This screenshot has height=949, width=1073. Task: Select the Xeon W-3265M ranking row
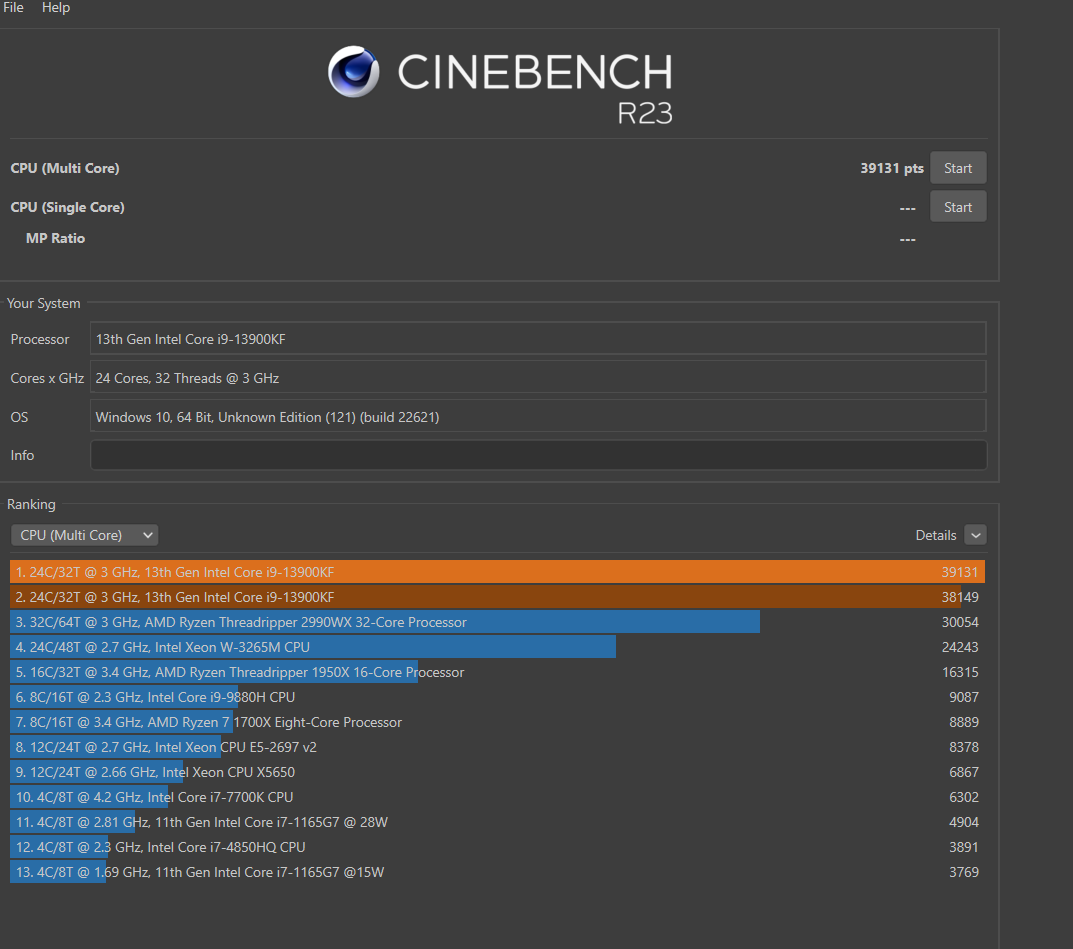497,647
